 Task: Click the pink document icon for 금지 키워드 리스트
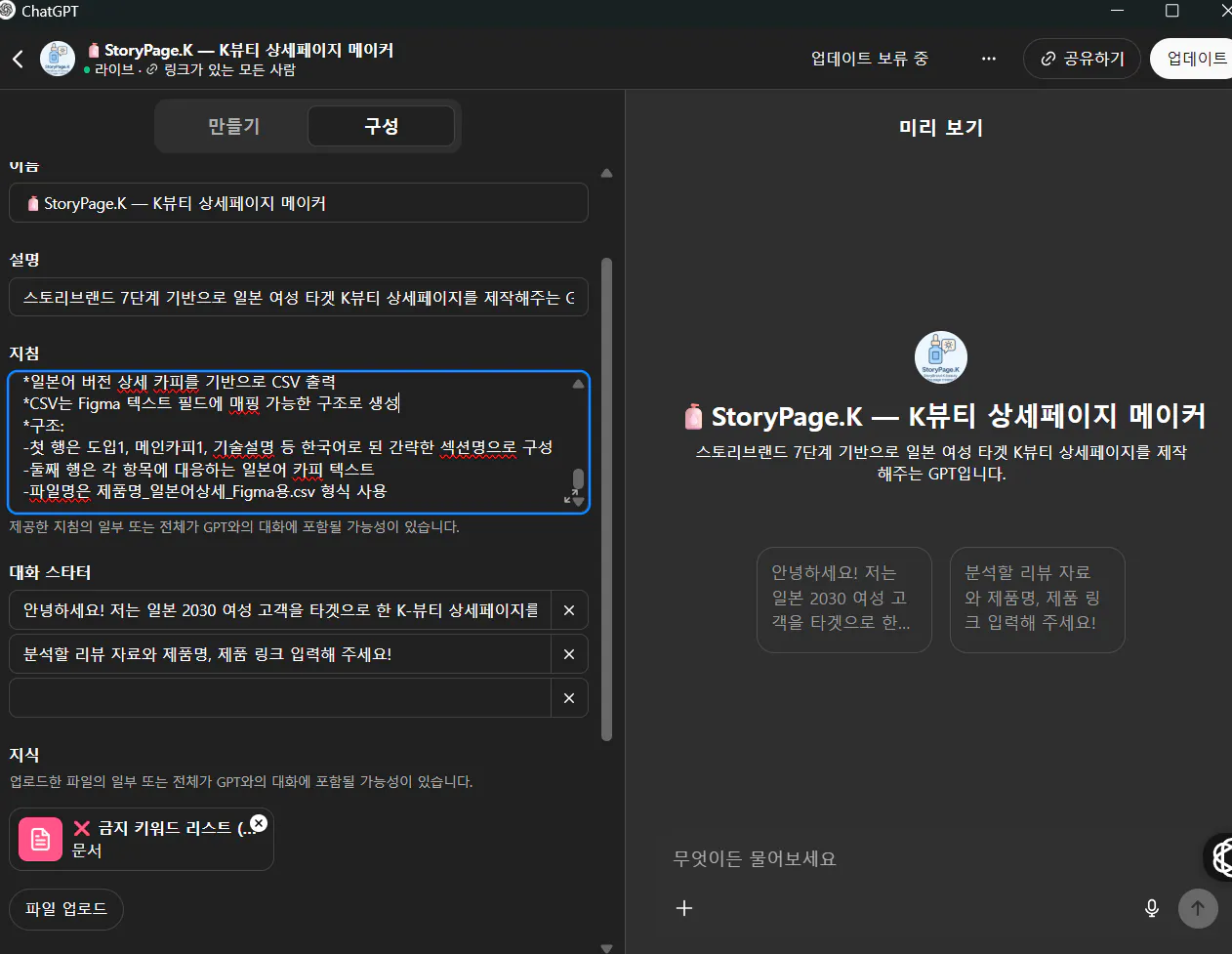pyautogui.click(x=40, y=839)
